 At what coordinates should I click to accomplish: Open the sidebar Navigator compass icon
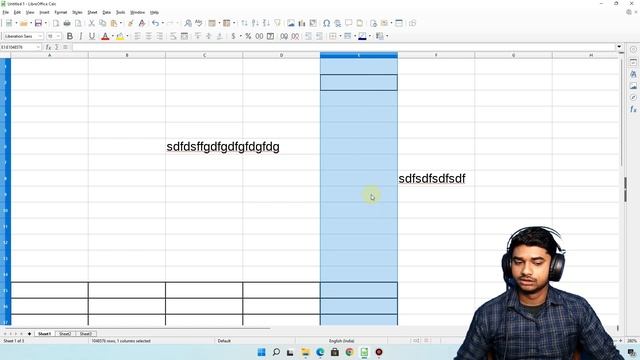[x=633, y=98]
